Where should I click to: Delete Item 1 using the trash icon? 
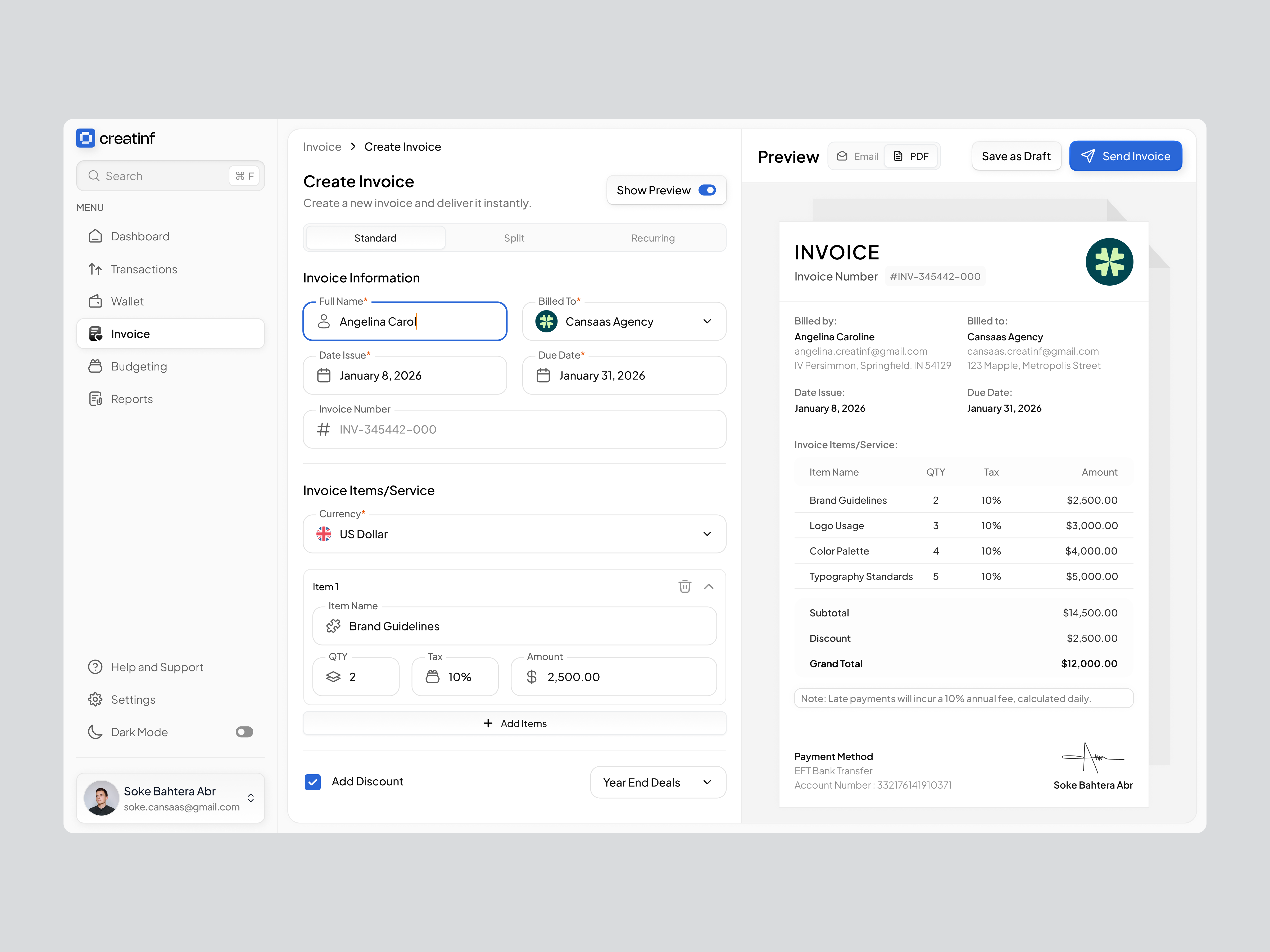tap(684, 586)
